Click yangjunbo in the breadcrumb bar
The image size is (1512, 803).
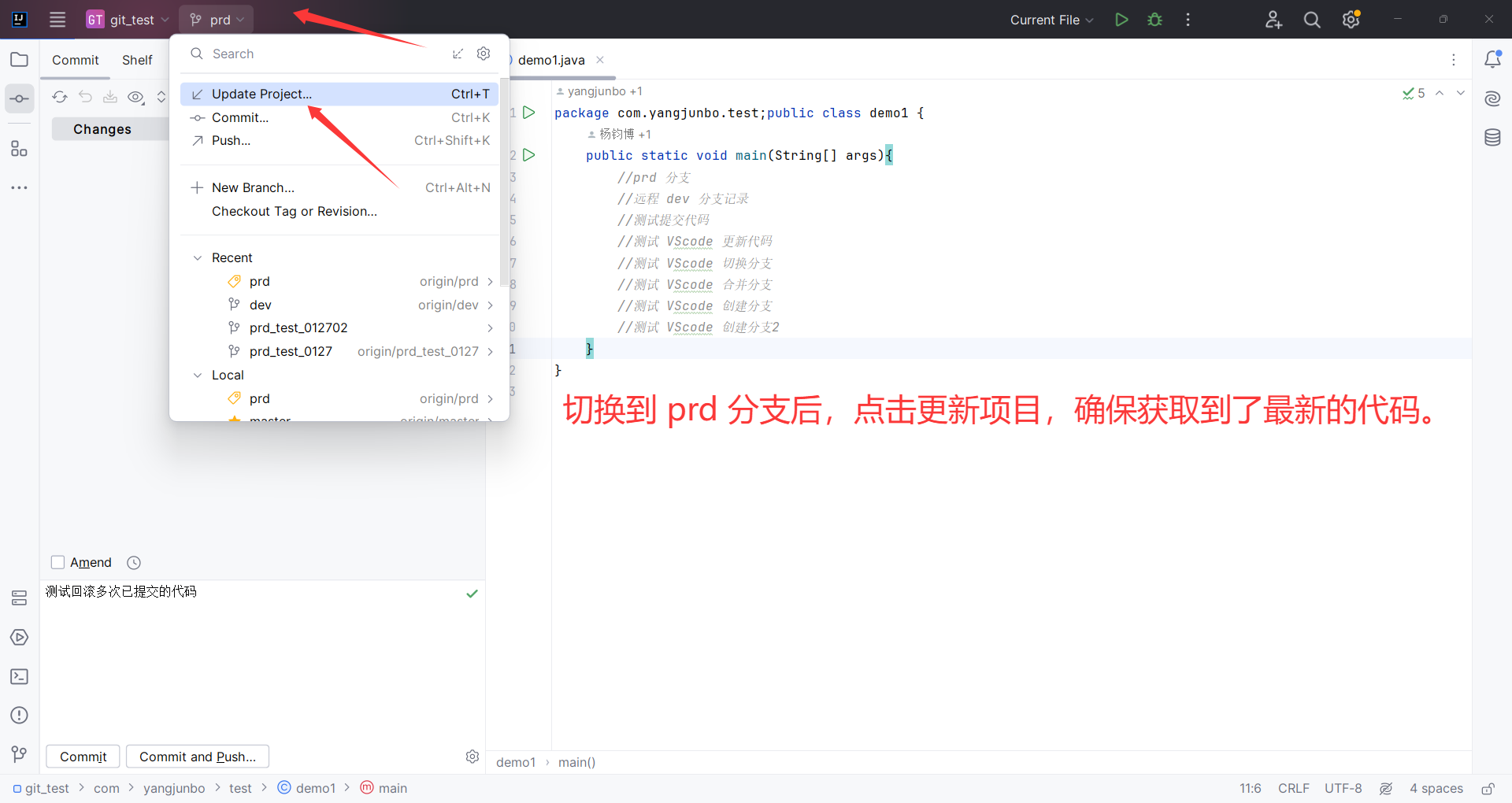174,787
